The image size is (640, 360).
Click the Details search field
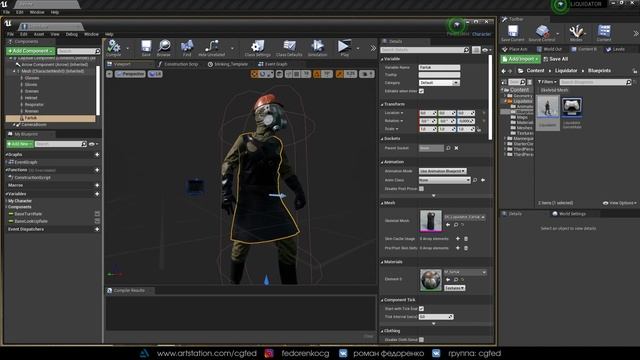424,50
